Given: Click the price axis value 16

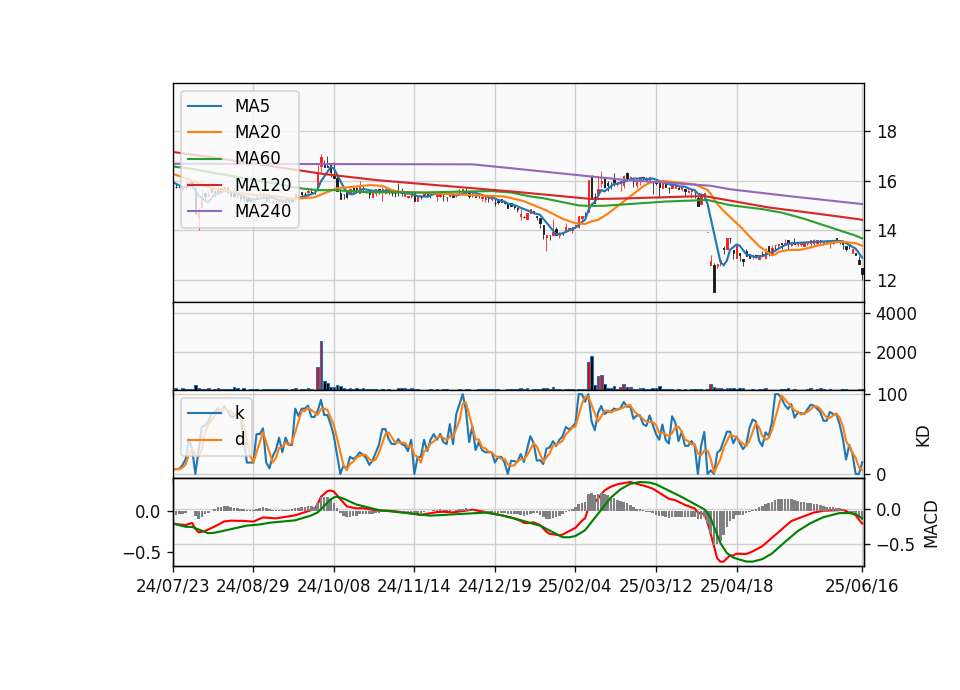Looking at the screenshot, I should tap(887, 182).
